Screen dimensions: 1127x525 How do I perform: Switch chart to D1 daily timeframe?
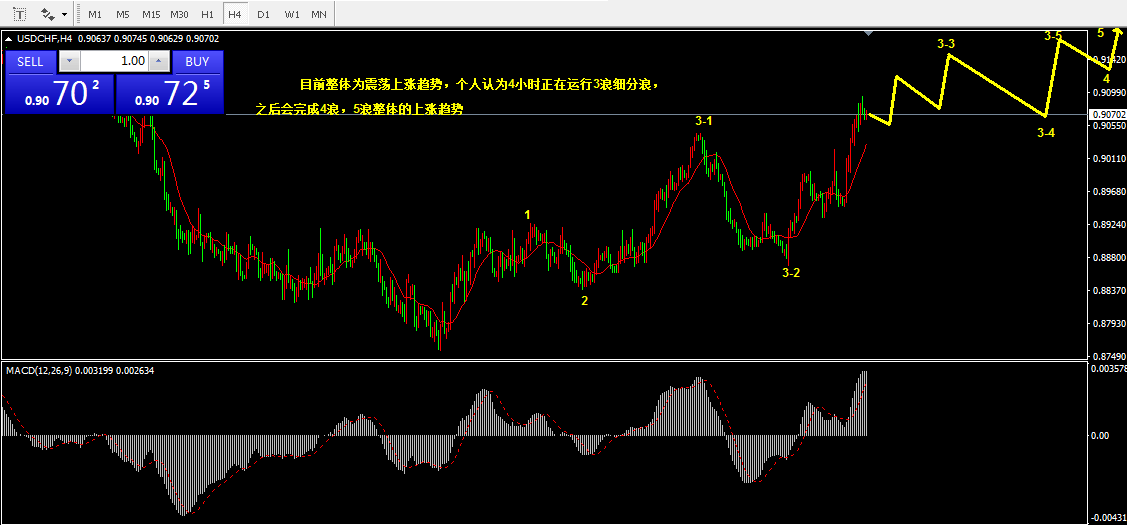(x=264, y=14)
